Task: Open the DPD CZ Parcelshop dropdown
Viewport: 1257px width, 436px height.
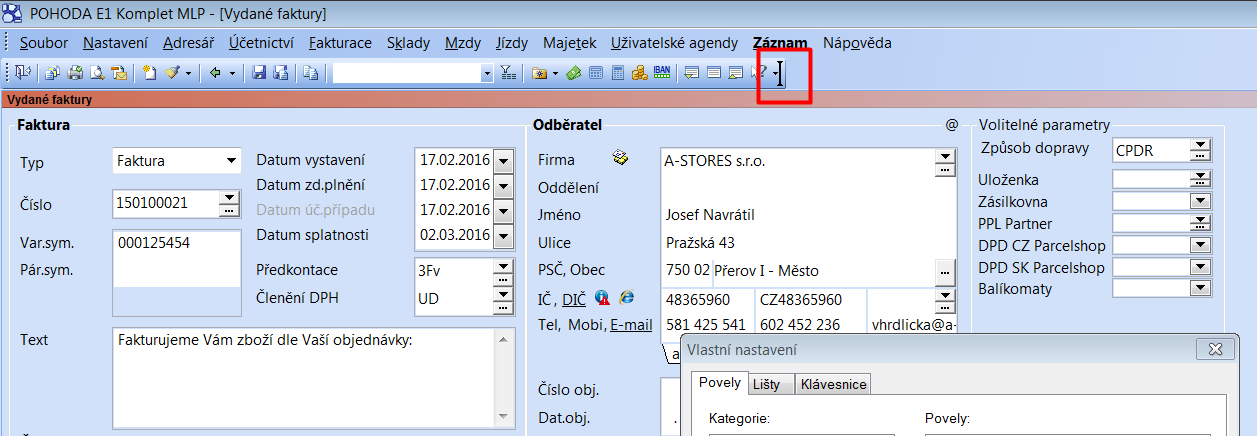Action: (1200, 245)
